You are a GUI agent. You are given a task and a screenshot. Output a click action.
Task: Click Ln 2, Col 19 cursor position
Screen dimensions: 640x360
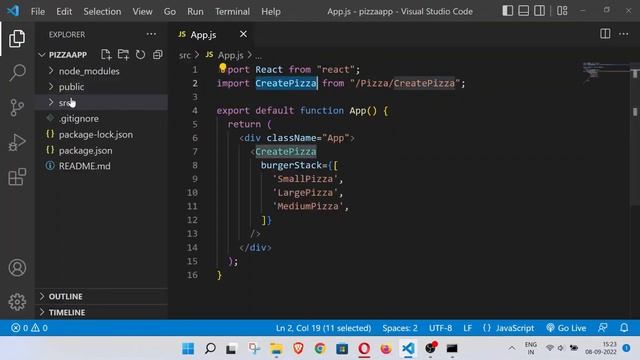[323, 328]
